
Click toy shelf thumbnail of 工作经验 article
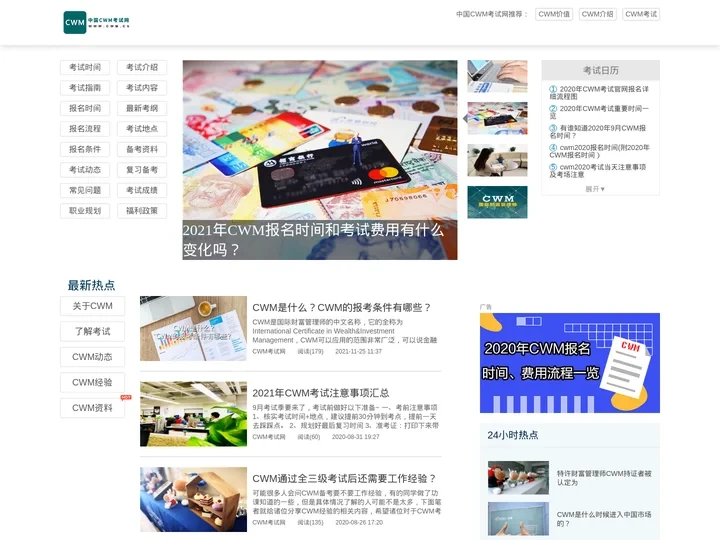pos(193,500)
